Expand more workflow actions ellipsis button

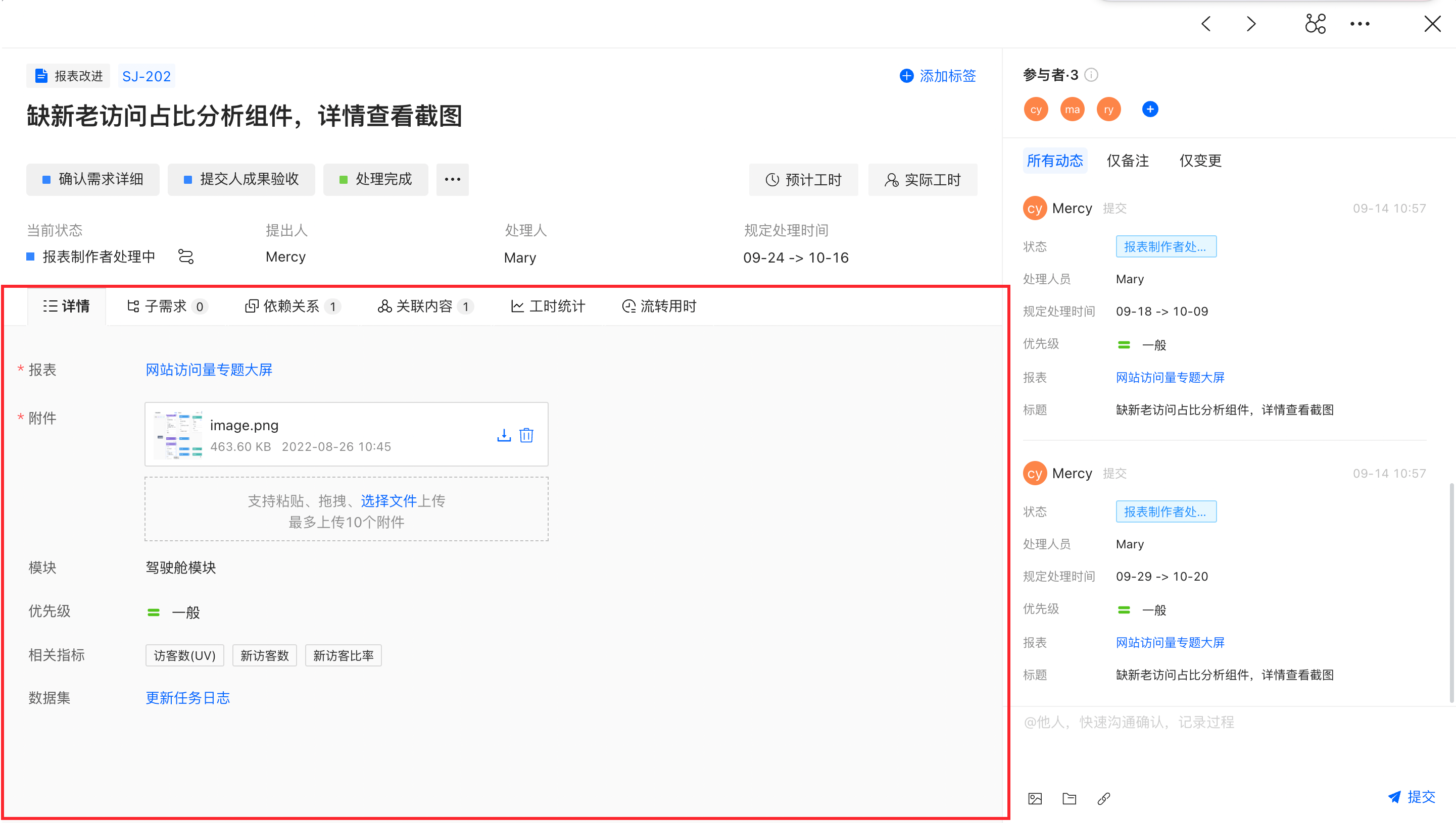tap(452, 180)
